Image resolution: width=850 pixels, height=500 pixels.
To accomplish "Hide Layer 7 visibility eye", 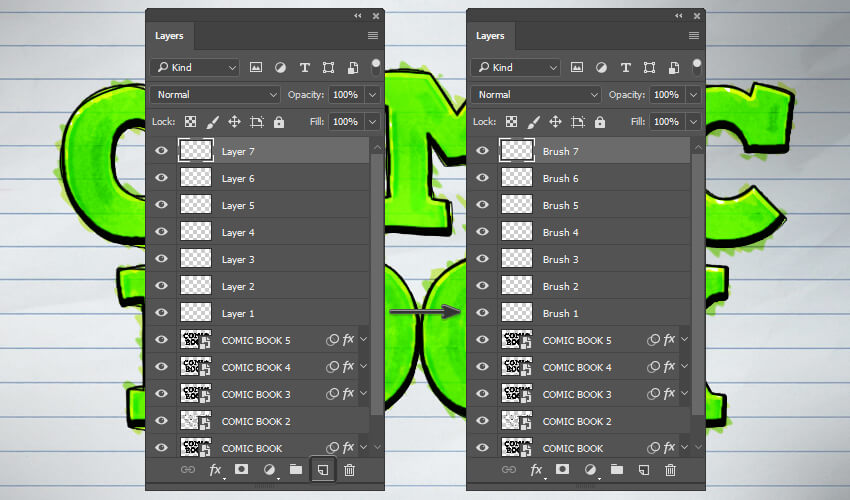I will 162,150.
